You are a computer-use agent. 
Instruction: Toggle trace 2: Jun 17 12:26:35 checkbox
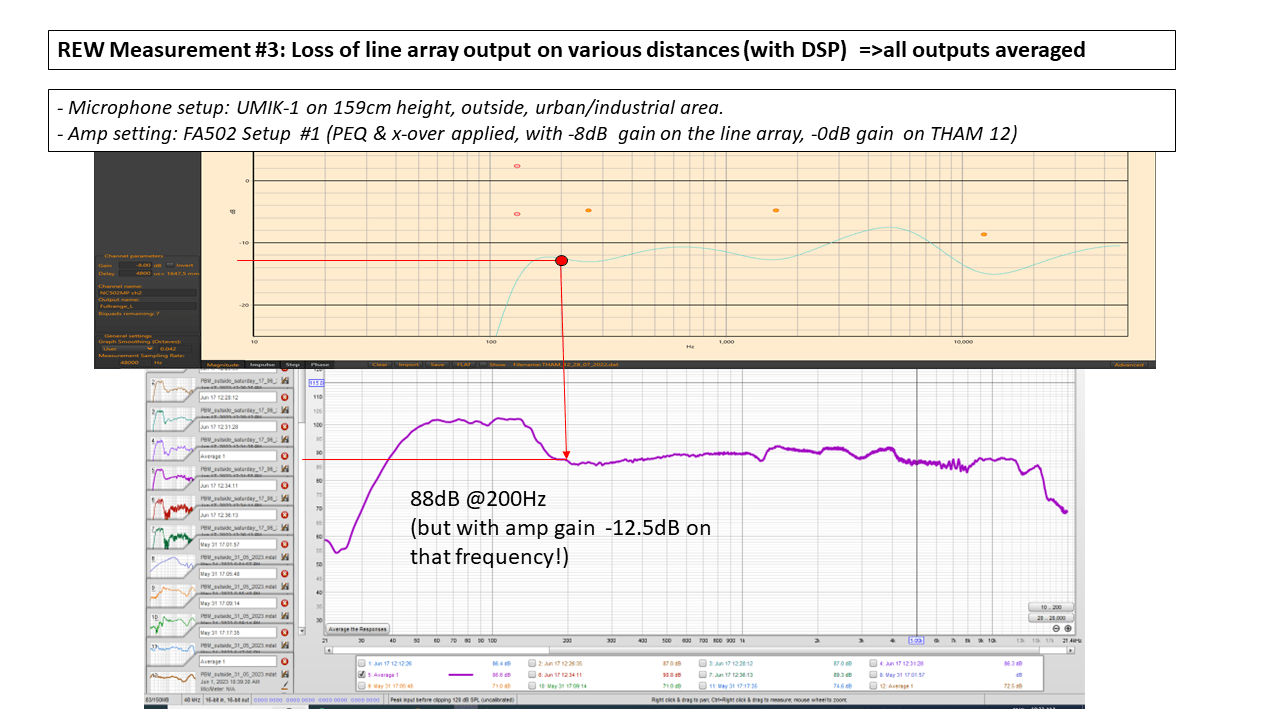[532, 663]
